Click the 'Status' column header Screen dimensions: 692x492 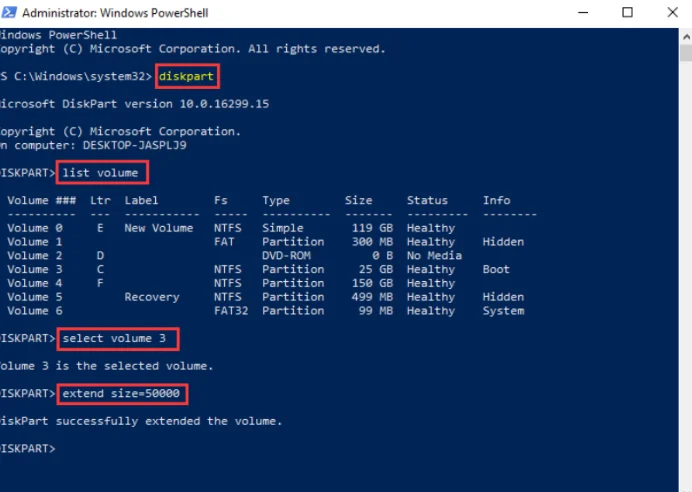(x=427, y=200)
